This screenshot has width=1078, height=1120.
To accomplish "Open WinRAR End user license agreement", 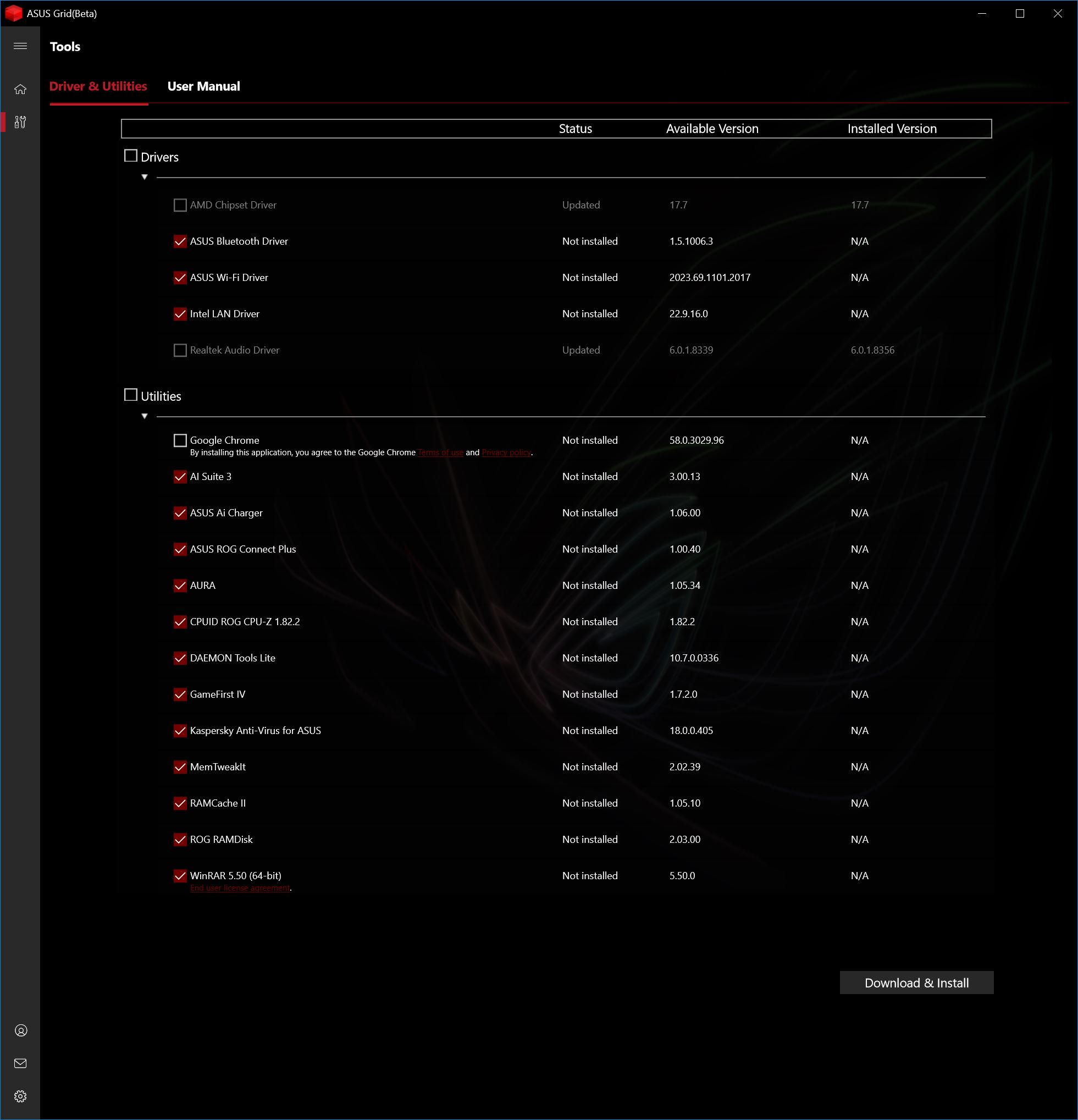I will [240, 888].
